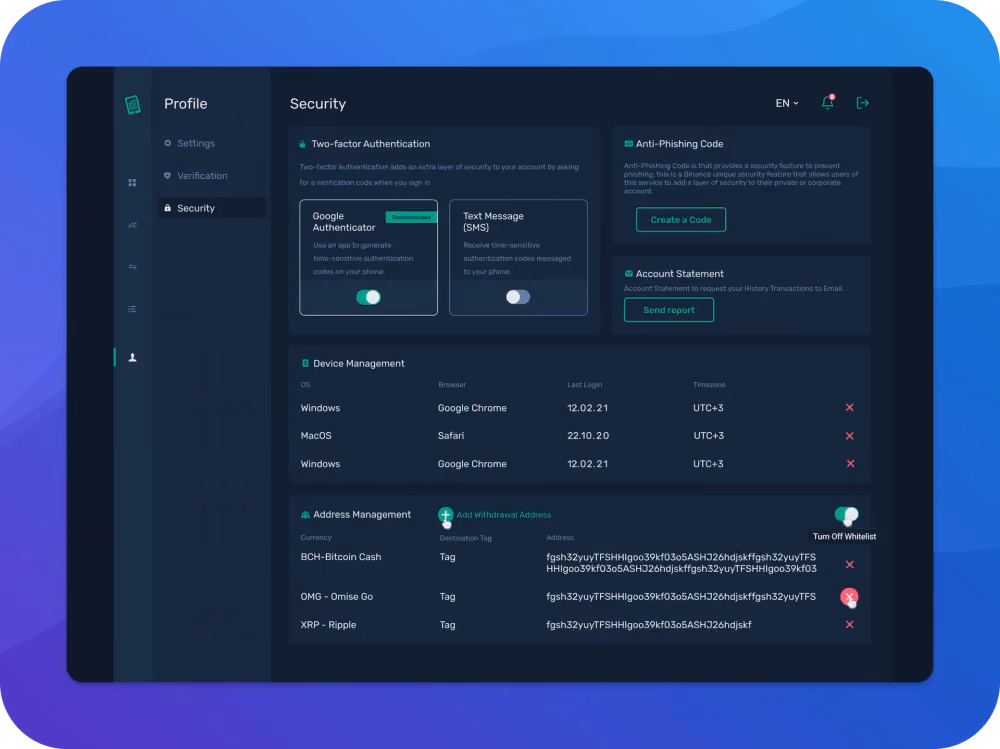Click the Add Withdrawal Address plus button

[445, 514]
